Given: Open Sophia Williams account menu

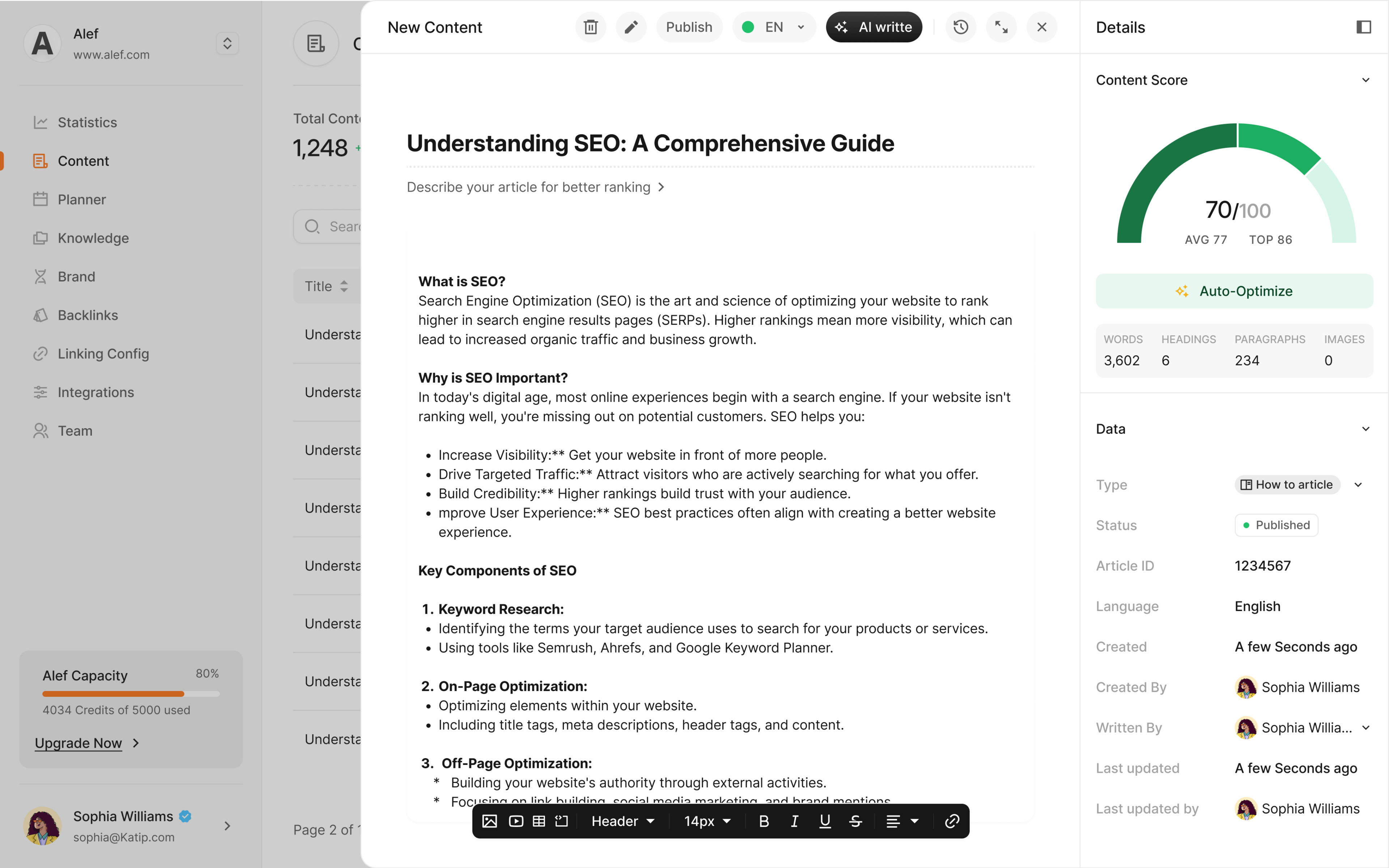Looking at the screenshot, I should tap(130, 826).
